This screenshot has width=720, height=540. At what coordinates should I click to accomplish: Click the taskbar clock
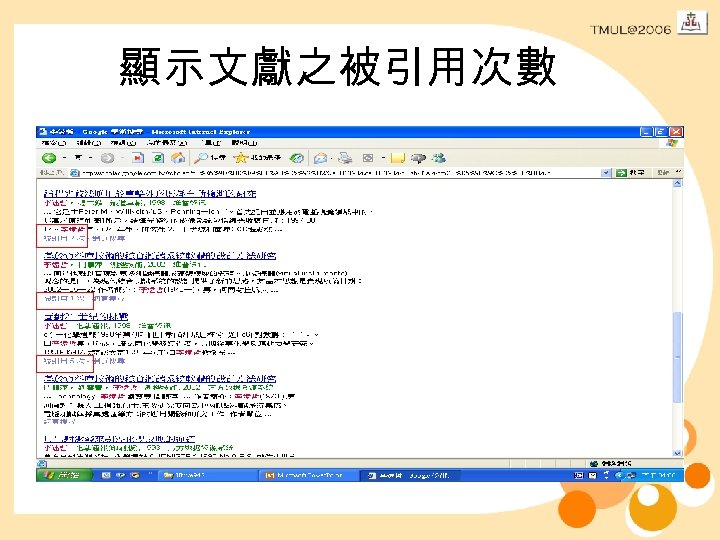659,475
